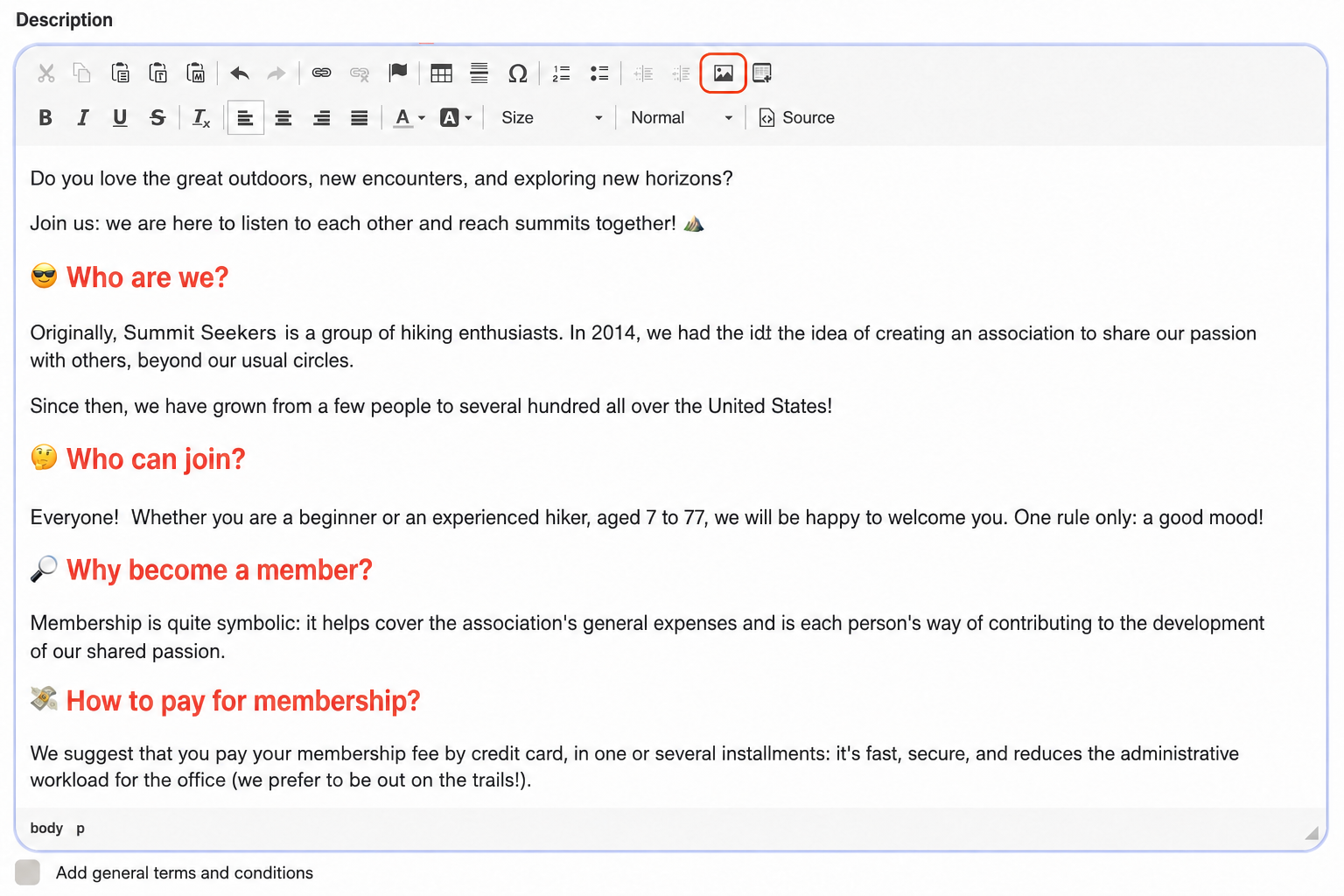Click Paste as plain text icon
This screenshot has width=1344, height=896.
click(158, 73)
